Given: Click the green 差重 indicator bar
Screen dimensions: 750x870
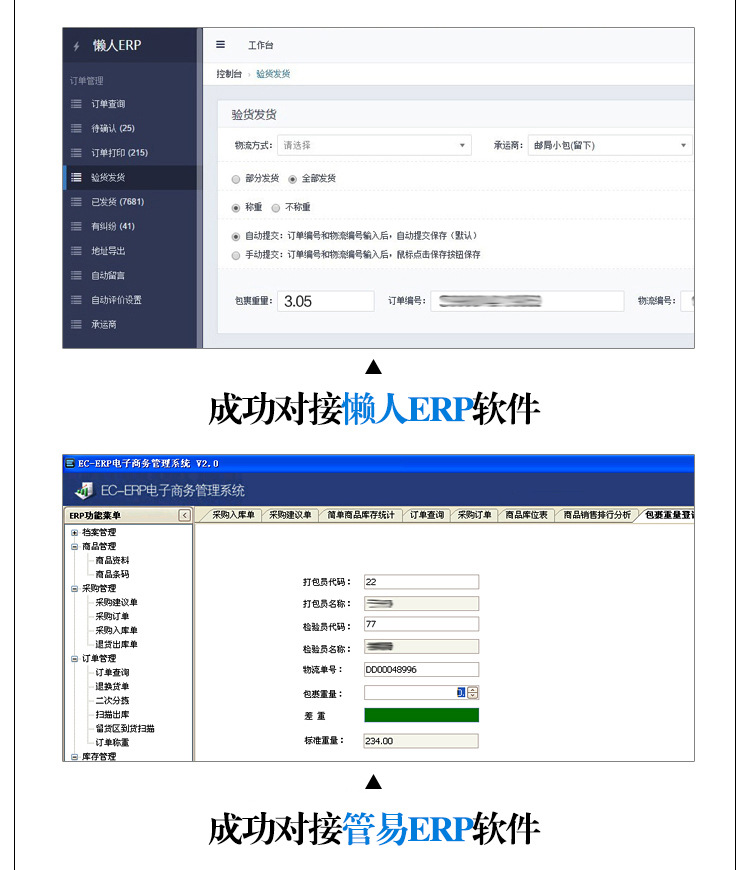Looking at the screenshot, I should 421,715.
